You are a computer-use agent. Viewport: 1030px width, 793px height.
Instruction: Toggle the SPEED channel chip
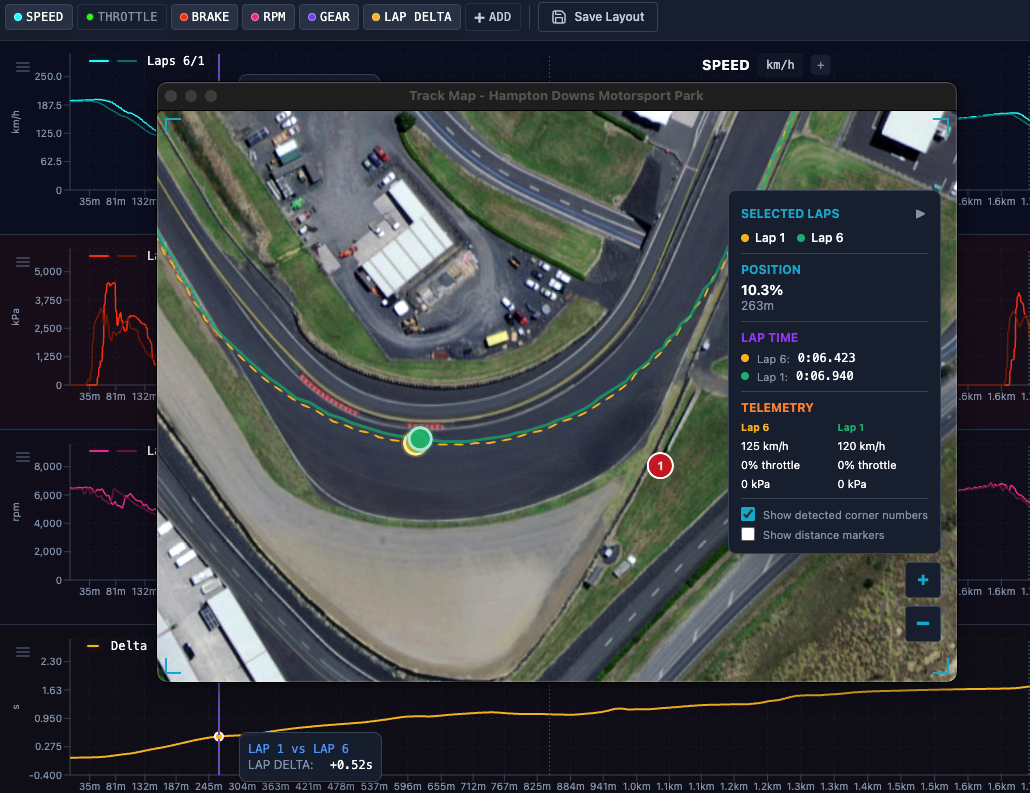click(x=39, y=16)
